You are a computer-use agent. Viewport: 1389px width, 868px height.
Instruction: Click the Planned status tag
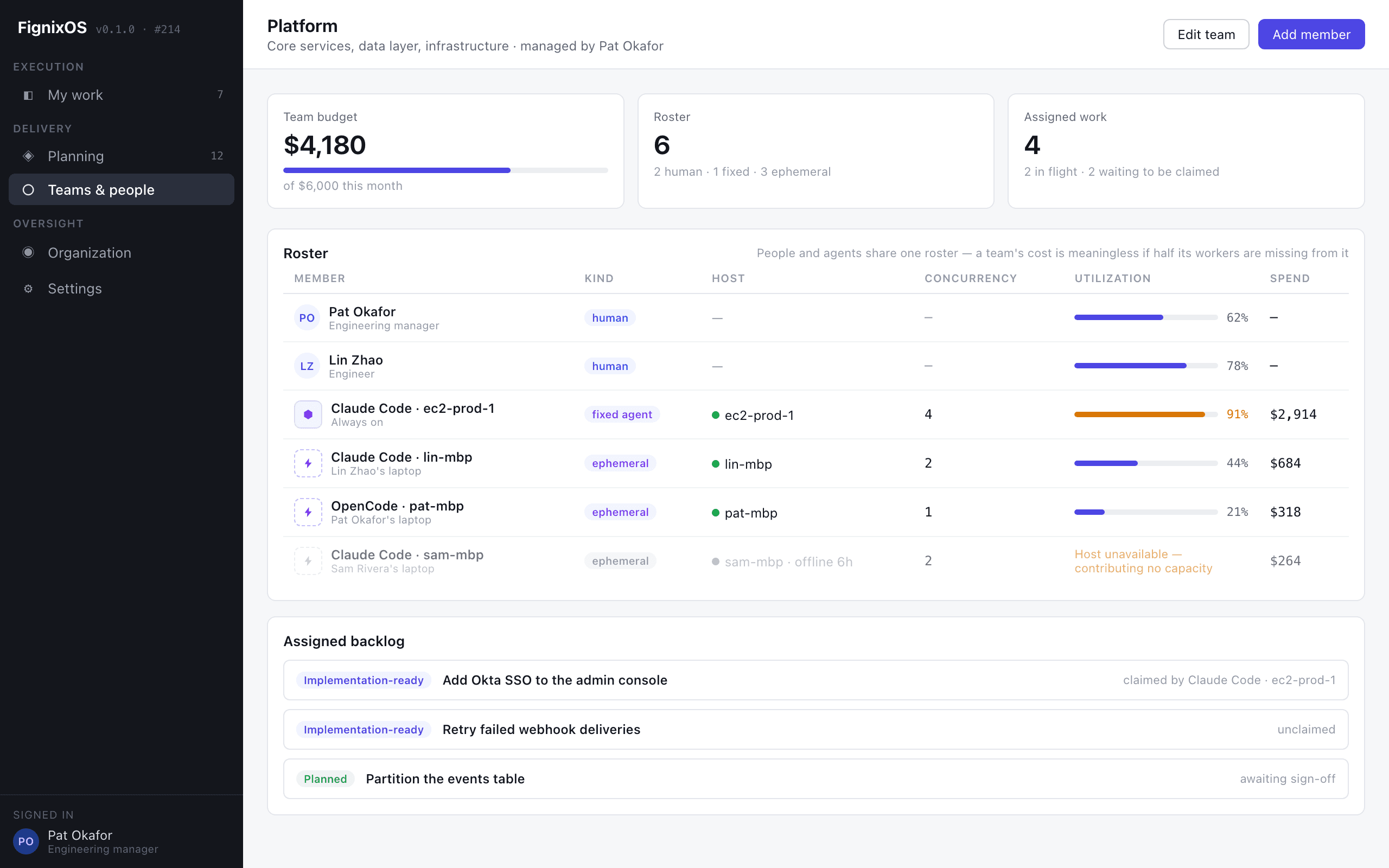click(x=326, y=779)
